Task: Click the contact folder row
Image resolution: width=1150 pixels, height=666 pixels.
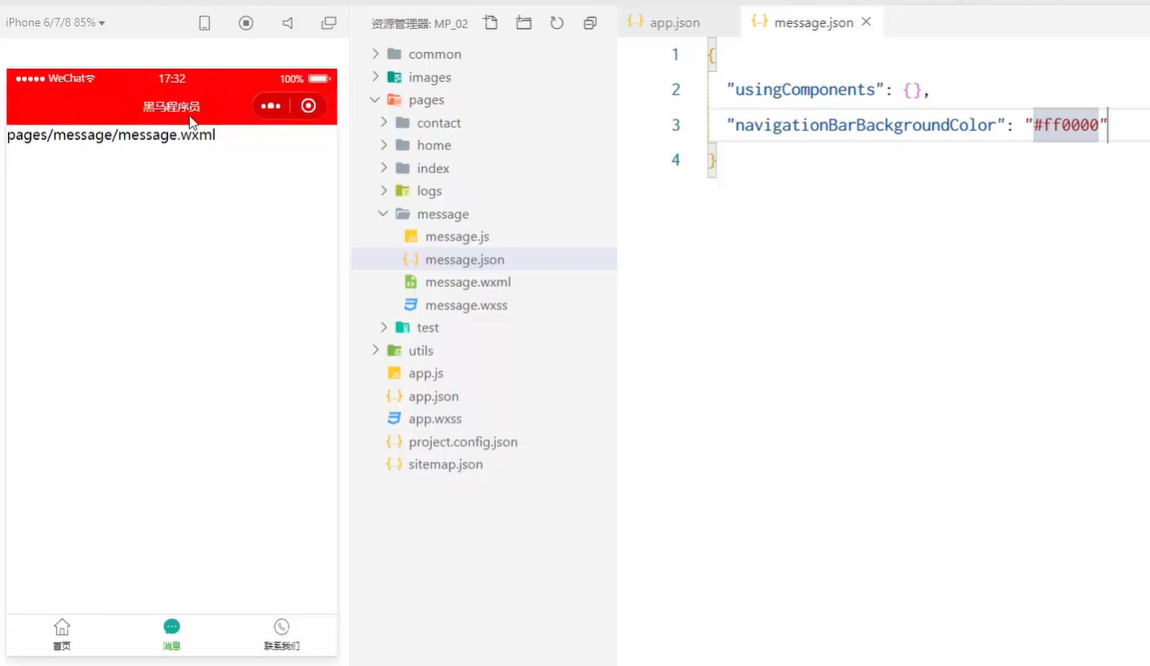Action: pos(484,122)
